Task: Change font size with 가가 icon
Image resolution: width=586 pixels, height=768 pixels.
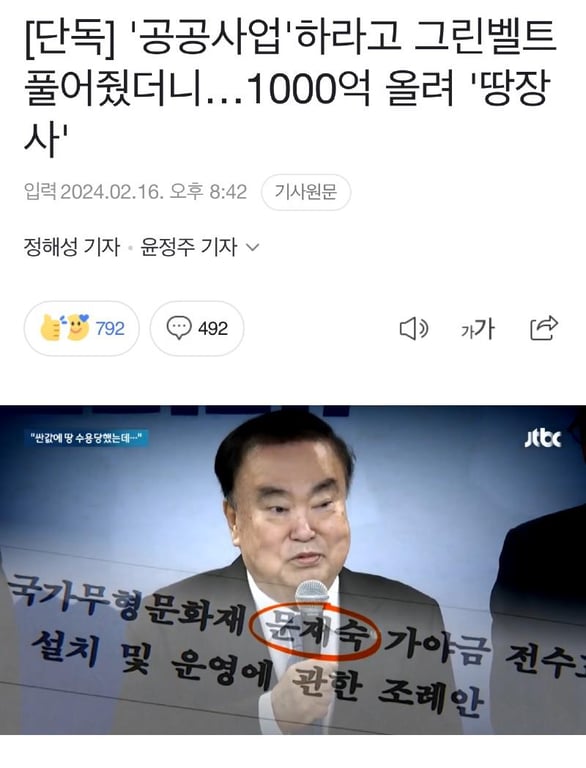Action: pos(478,329)
